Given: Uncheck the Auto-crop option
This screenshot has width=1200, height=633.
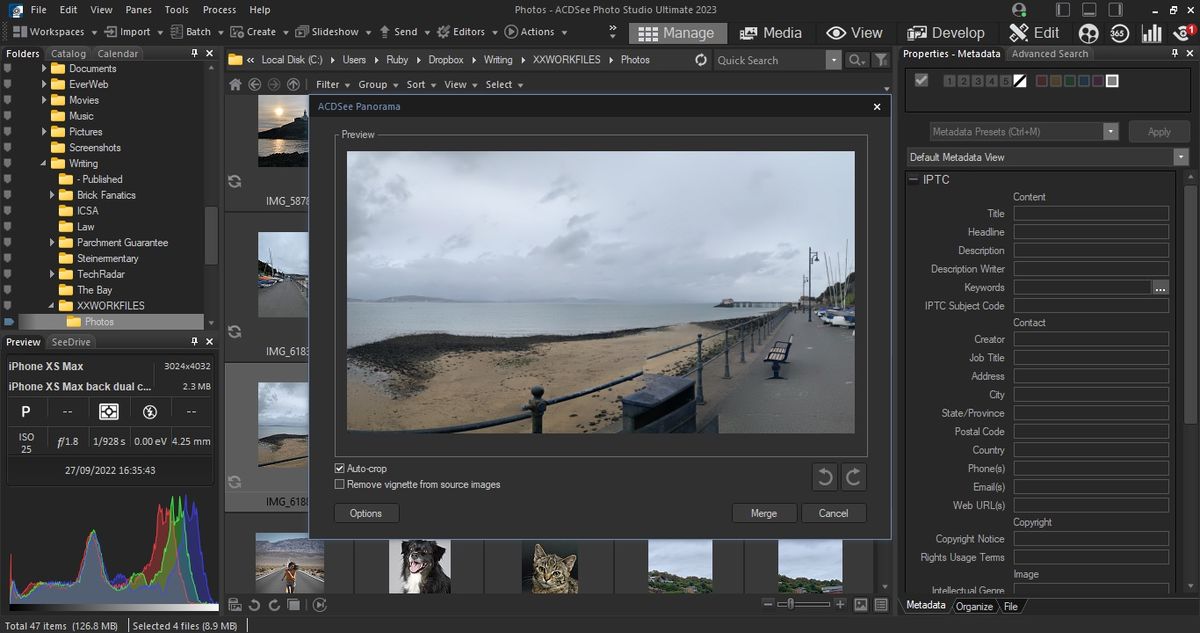Looking at the screenshot, I should point(340,468).
